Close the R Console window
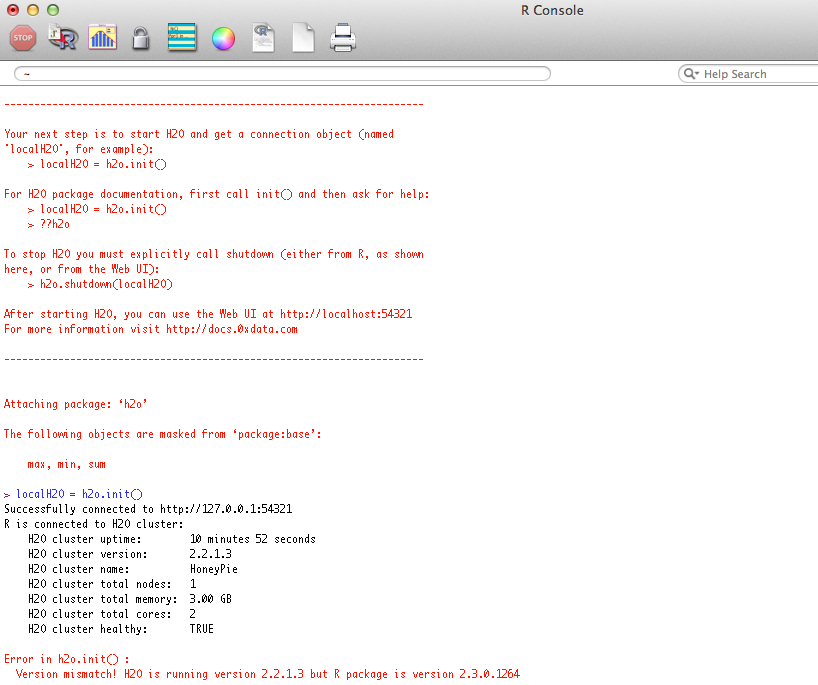The height and width of the screenshot is (685, 818). [x=13, y=10]
